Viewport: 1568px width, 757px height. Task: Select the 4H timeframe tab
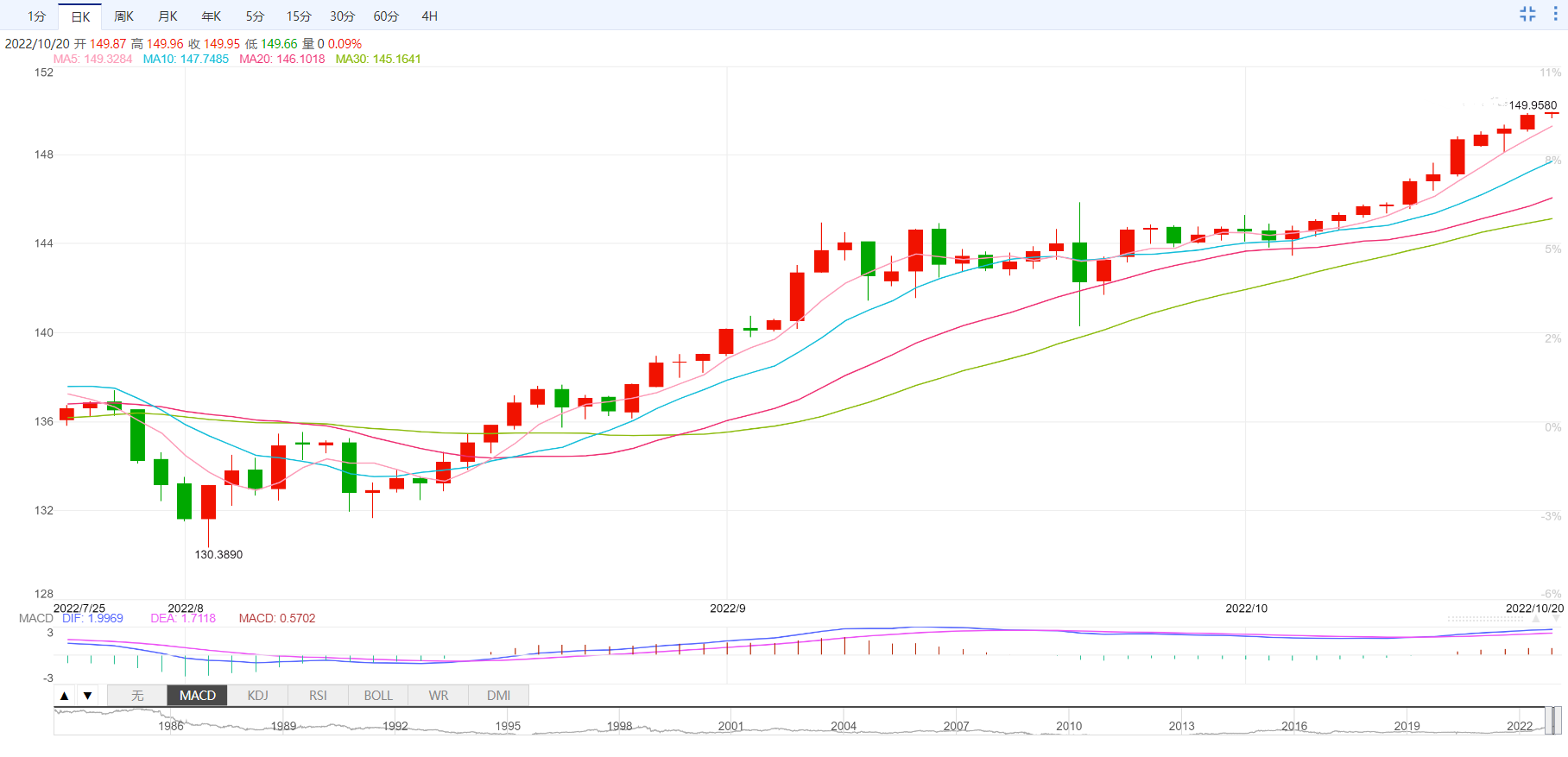tap(429, 16)
